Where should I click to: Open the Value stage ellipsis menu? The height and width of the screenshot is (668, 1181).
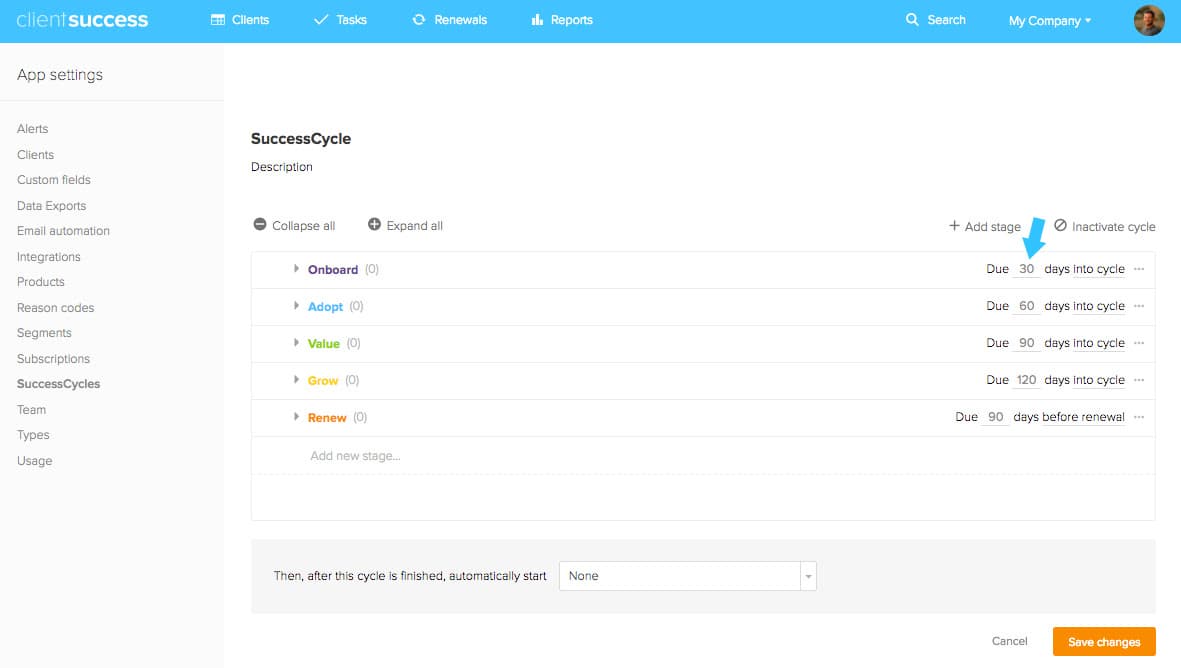click(x=1139, y=343)
